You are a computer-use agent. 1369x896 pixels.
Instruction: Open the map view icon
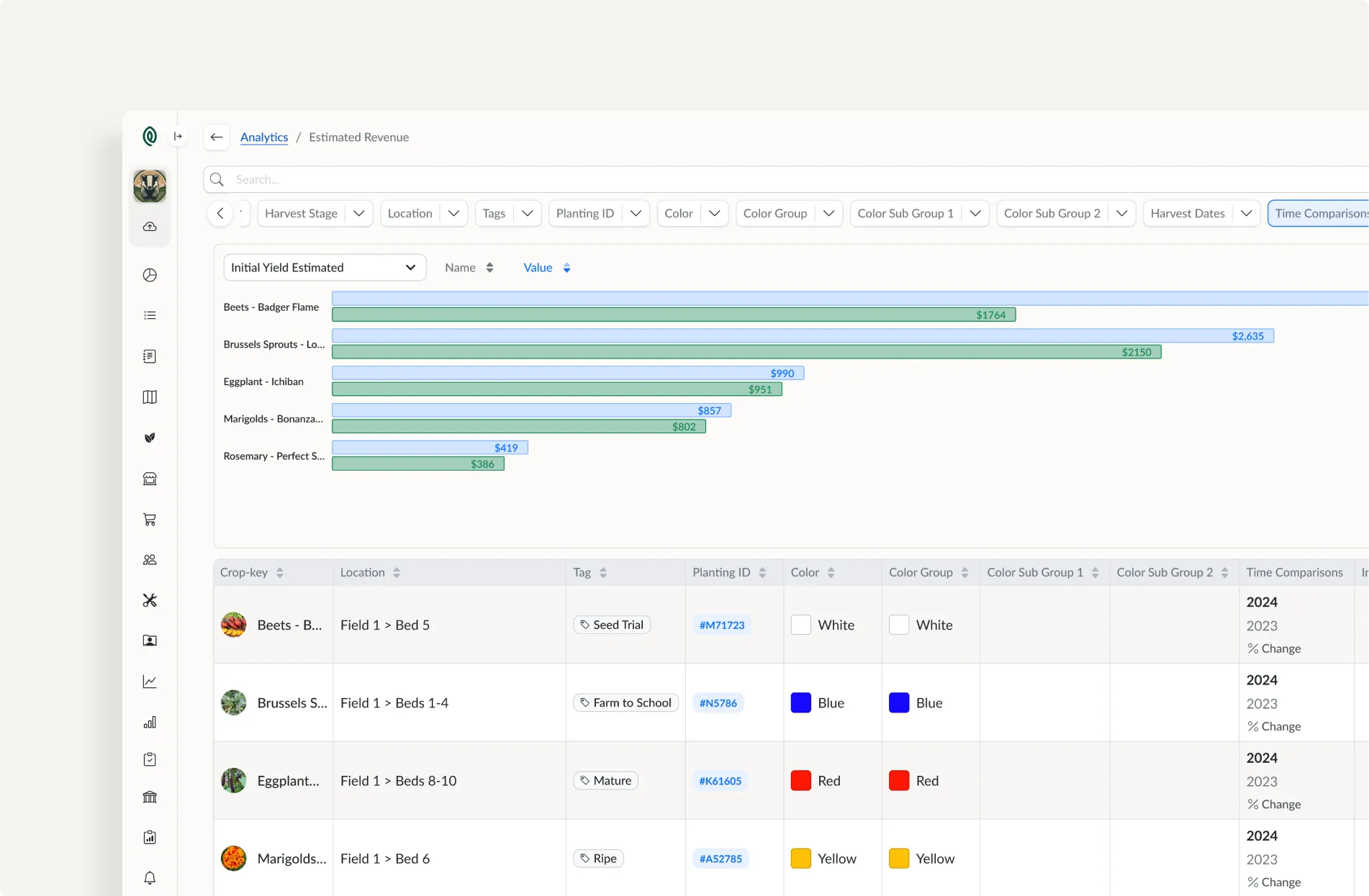(x=149, y=397)
